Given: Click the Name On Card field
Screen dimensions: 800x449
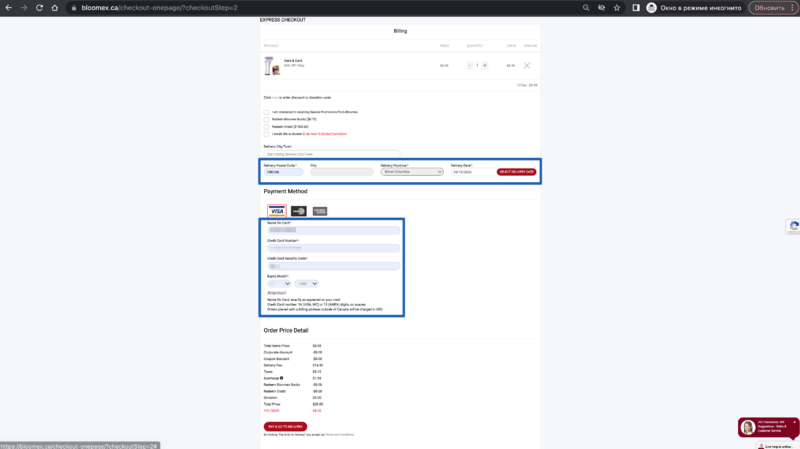Looking at the screenshot, I should point(334,230).
